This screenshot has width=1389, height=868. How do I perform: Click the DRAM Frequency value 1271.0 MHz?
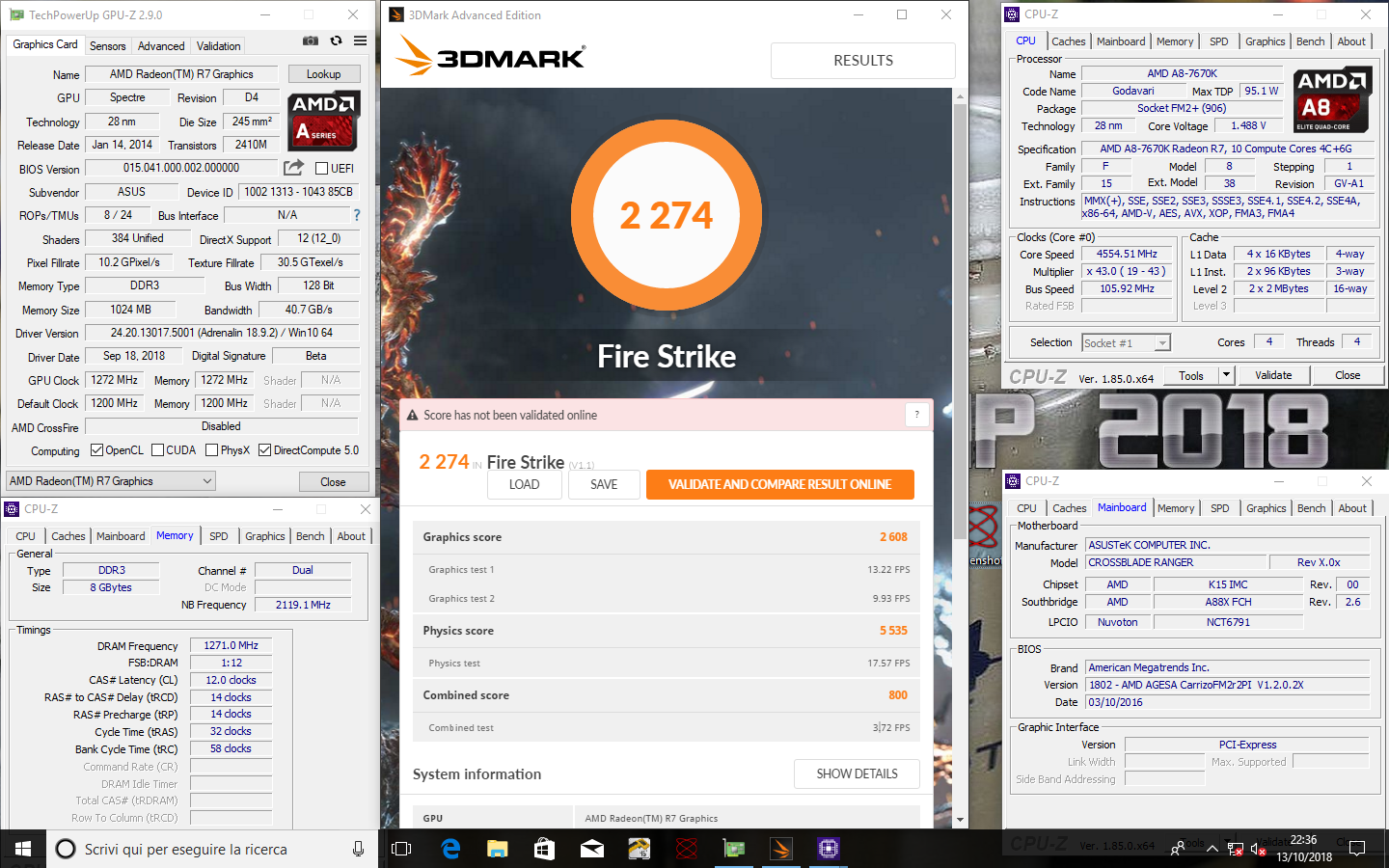pyautogui.click(x=231, y=646)
